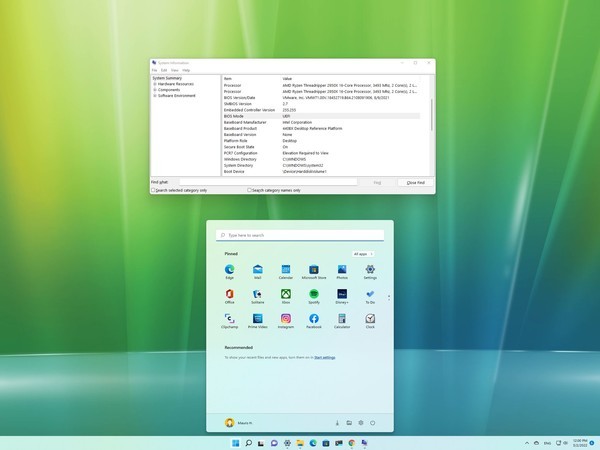
Task: Click the 'Type here to search' box
Action: [x=300, y=235]
